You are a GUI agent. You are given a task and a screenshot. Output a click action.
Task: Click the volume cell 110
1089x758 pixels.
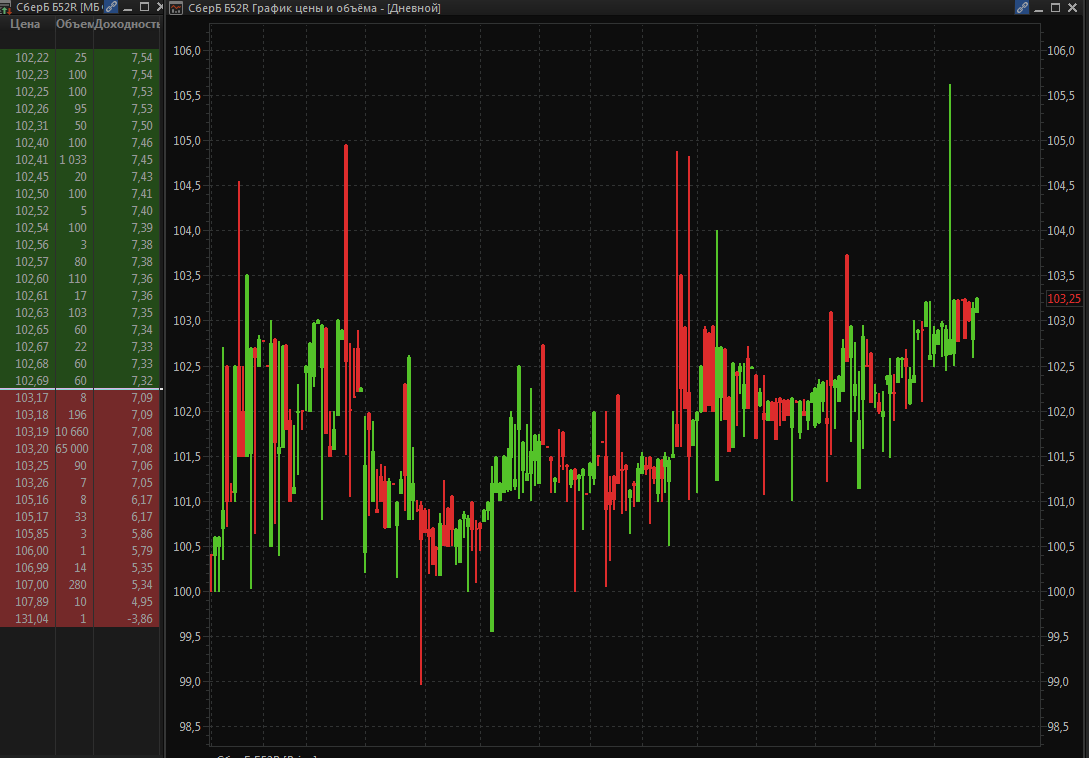[x=77, y=279]
